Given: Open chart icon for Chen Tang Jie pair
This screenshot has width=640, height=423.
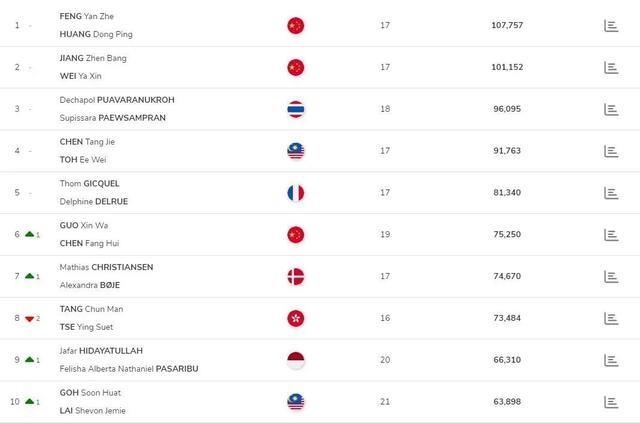Looking at the screenshot, I should click(611, 151).
